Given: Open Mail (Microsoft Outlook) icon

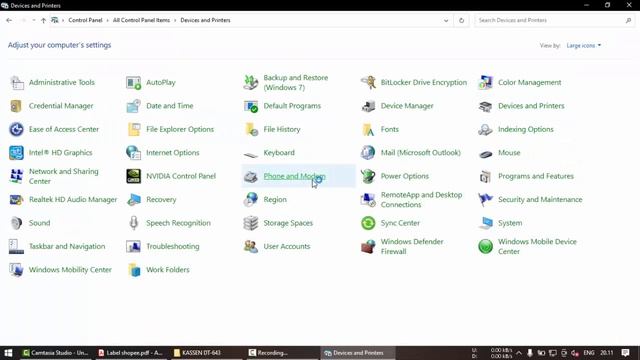Looking at the screenshot, I should 368,153.
